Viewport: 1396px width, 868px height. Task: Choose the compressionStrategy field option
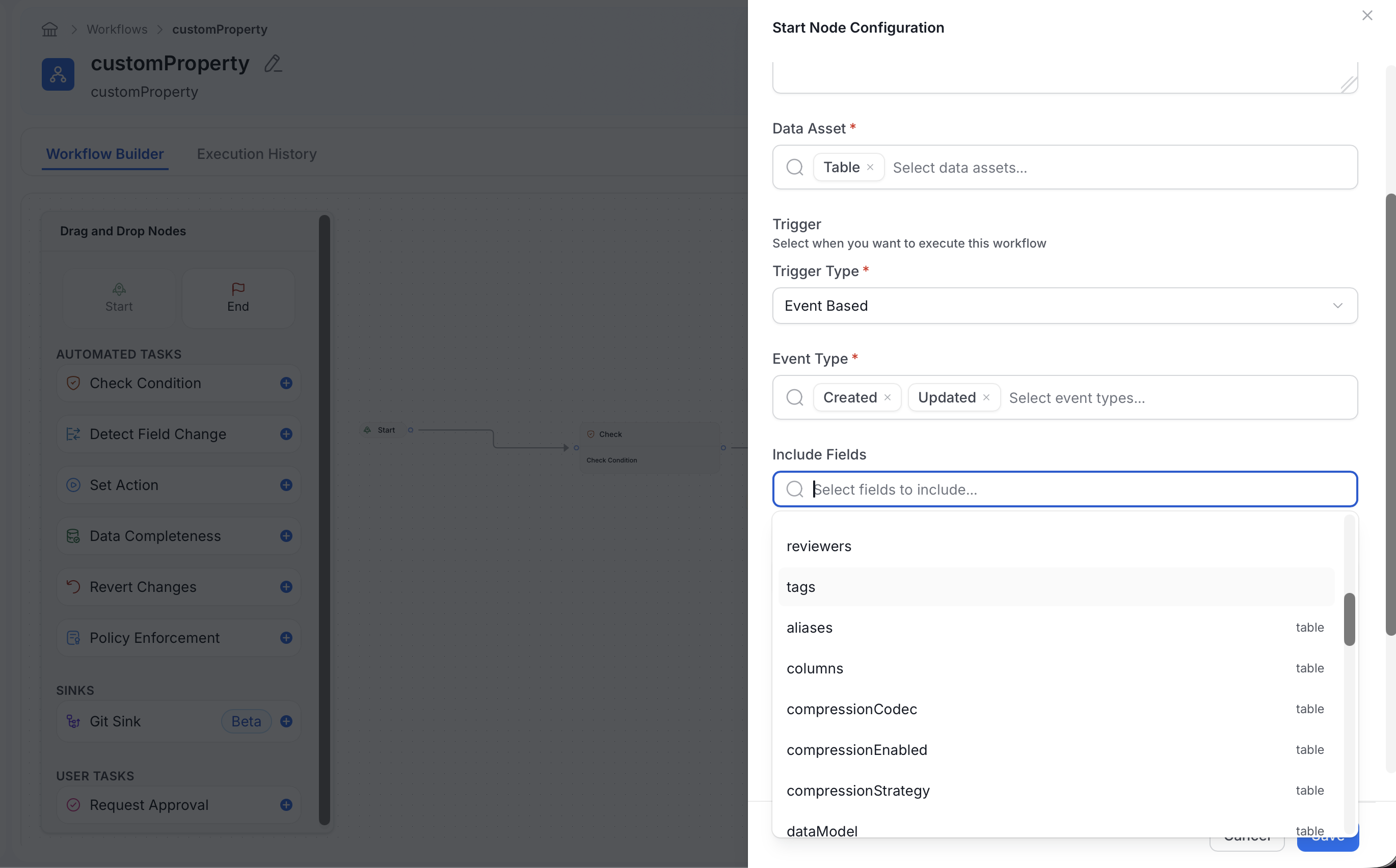click(x=1056, y=791)
